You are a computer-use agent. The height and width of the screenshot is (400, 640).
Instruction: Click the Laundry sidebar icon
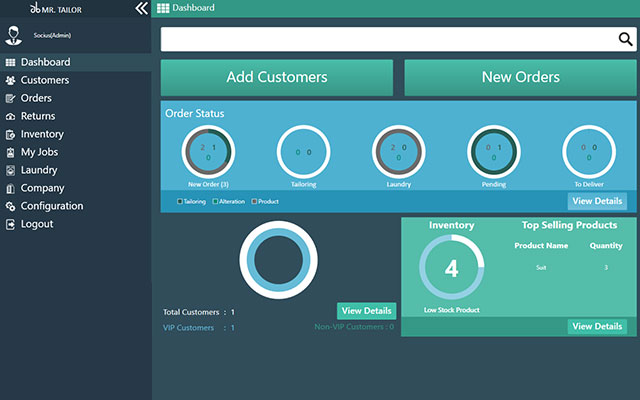11,170
